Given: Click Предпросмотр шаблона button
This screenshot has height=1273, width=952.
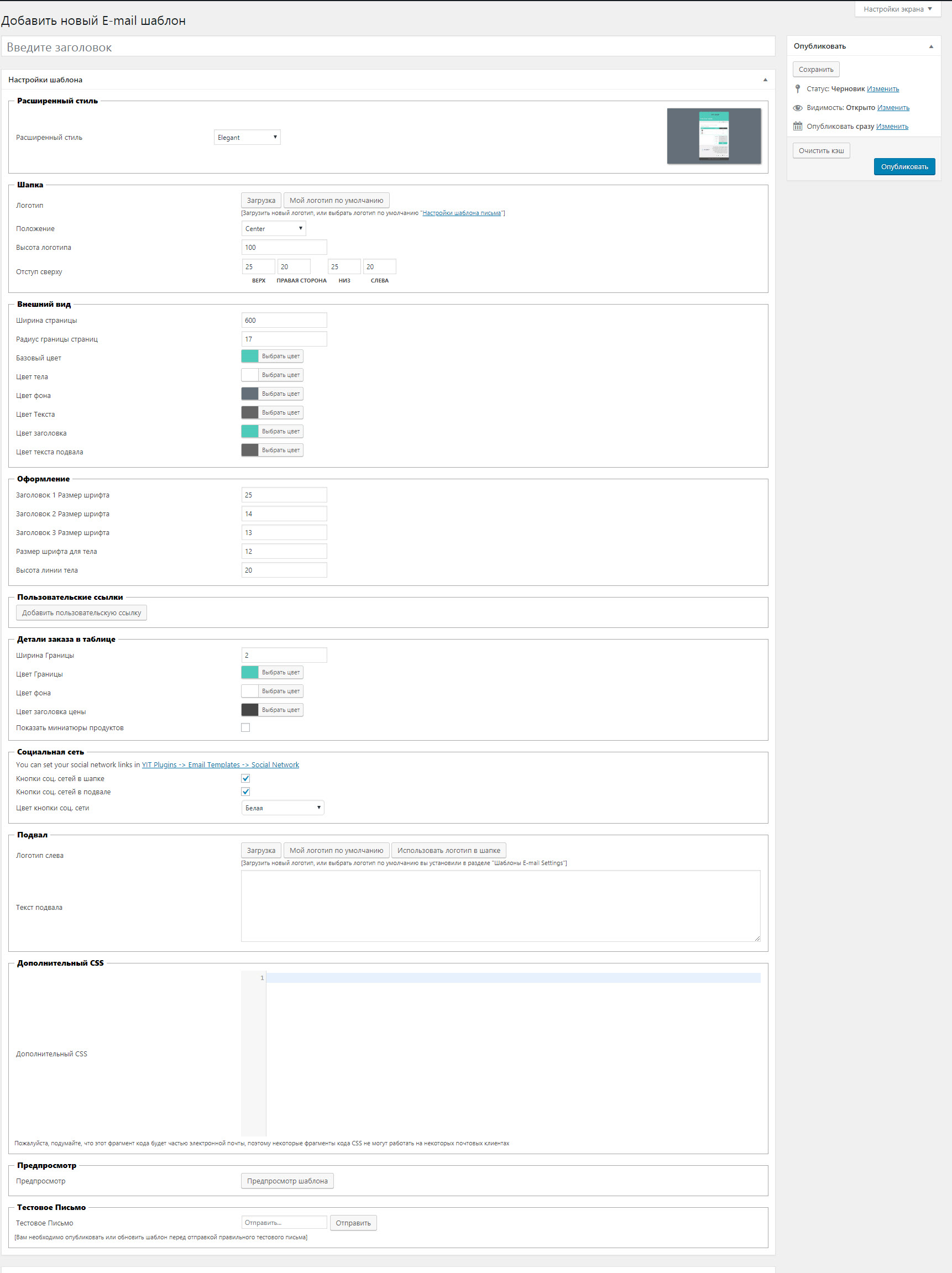Looking at the screenshot, I should click(x=287, y=1180).
